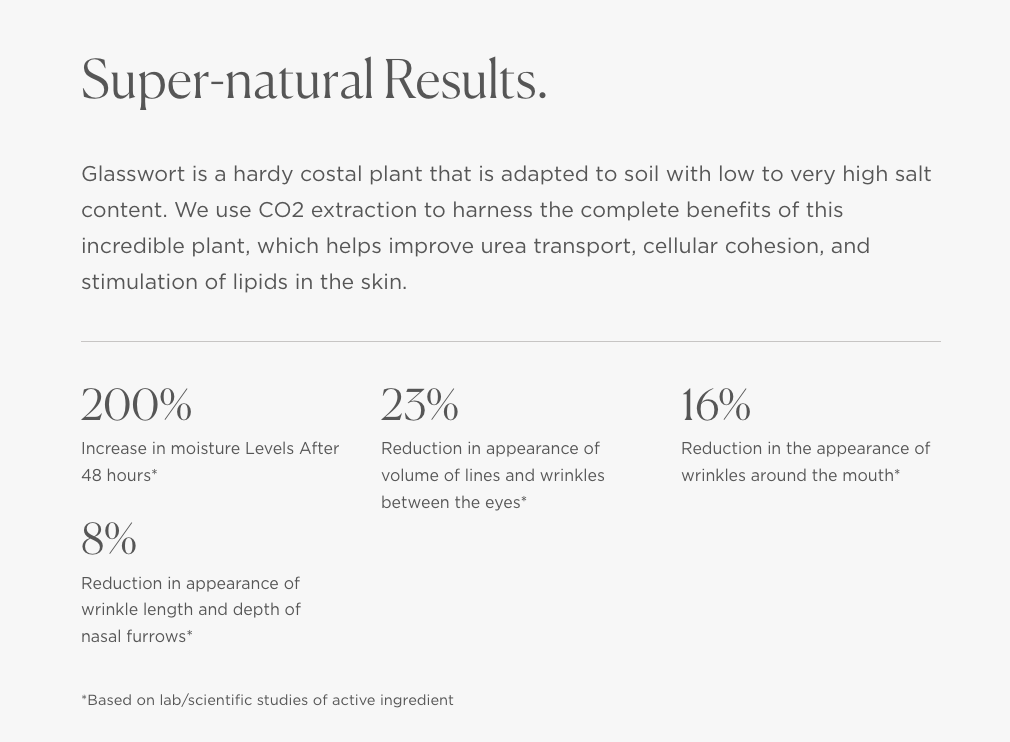Click 'Reduction in the appearance of' under 16%

pyautogui.click(x=806, y=448)
